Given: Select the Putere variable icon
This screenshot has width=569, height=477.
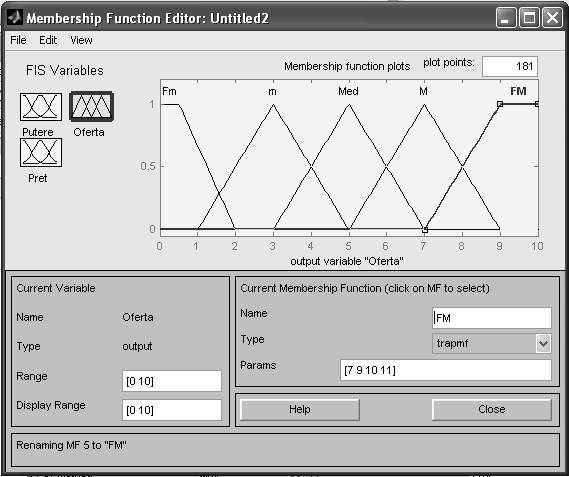Looking at the screenshot, I should coord(41,107).
